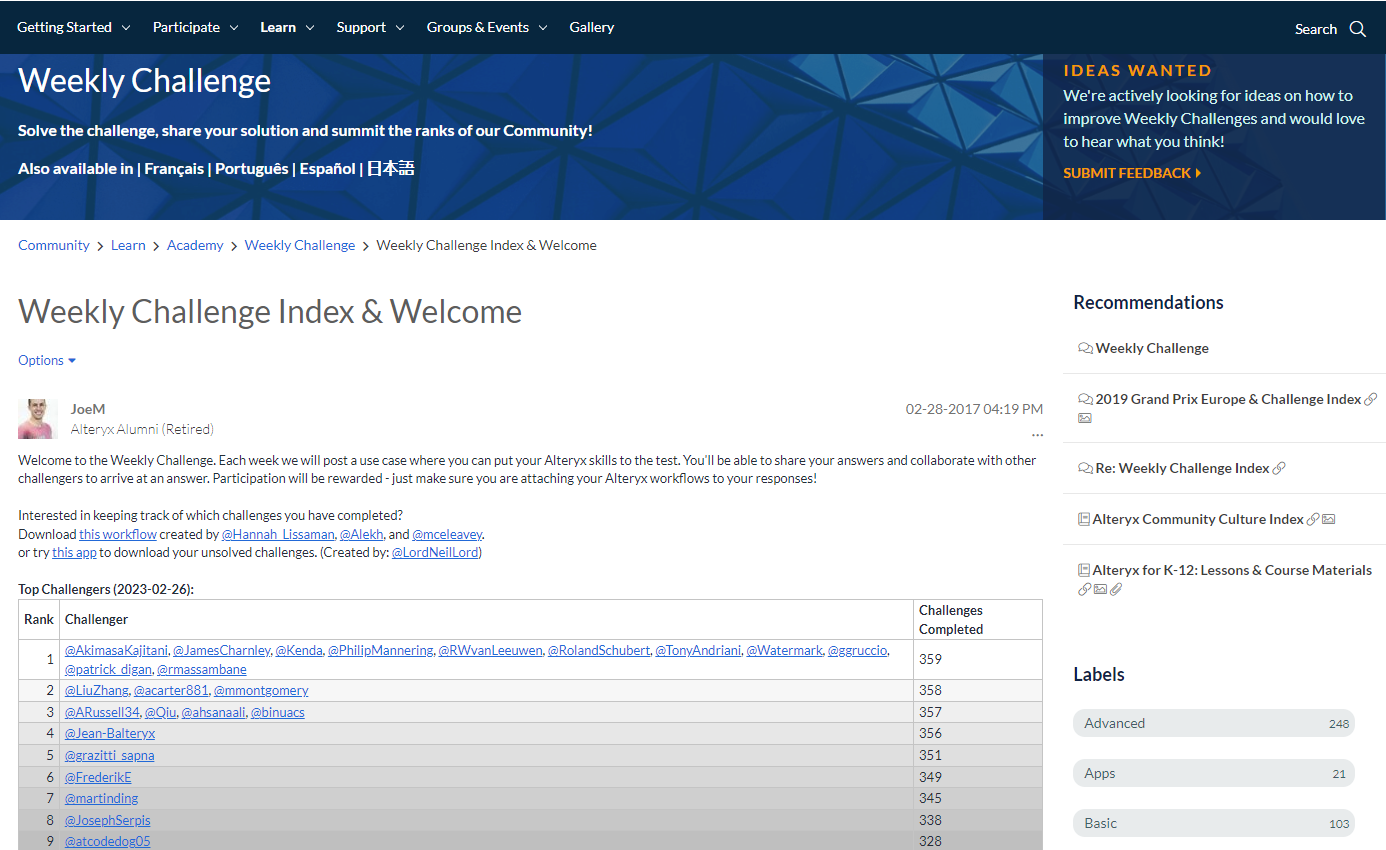
Task: Click the JoeM author name
Action: (88, 409)
